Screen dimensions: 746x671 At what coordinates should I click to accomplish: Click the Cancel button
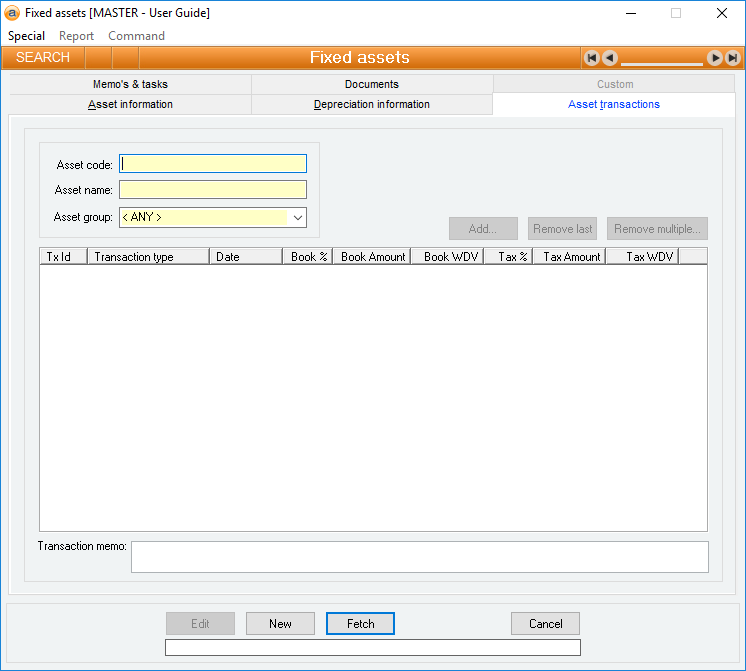pos(545,624)
